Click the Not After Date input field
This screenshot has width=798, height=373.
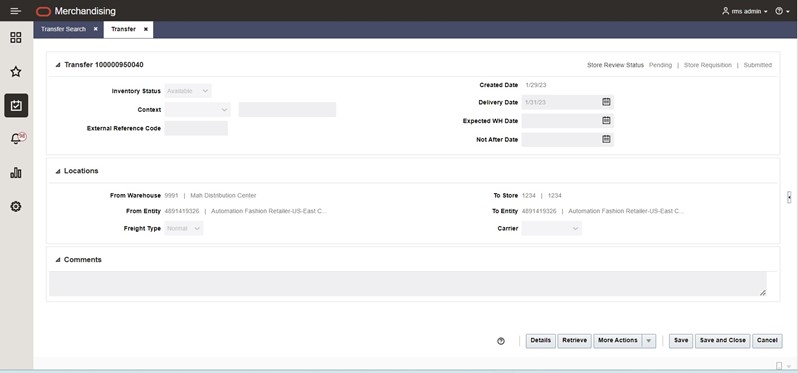[560, 139]
